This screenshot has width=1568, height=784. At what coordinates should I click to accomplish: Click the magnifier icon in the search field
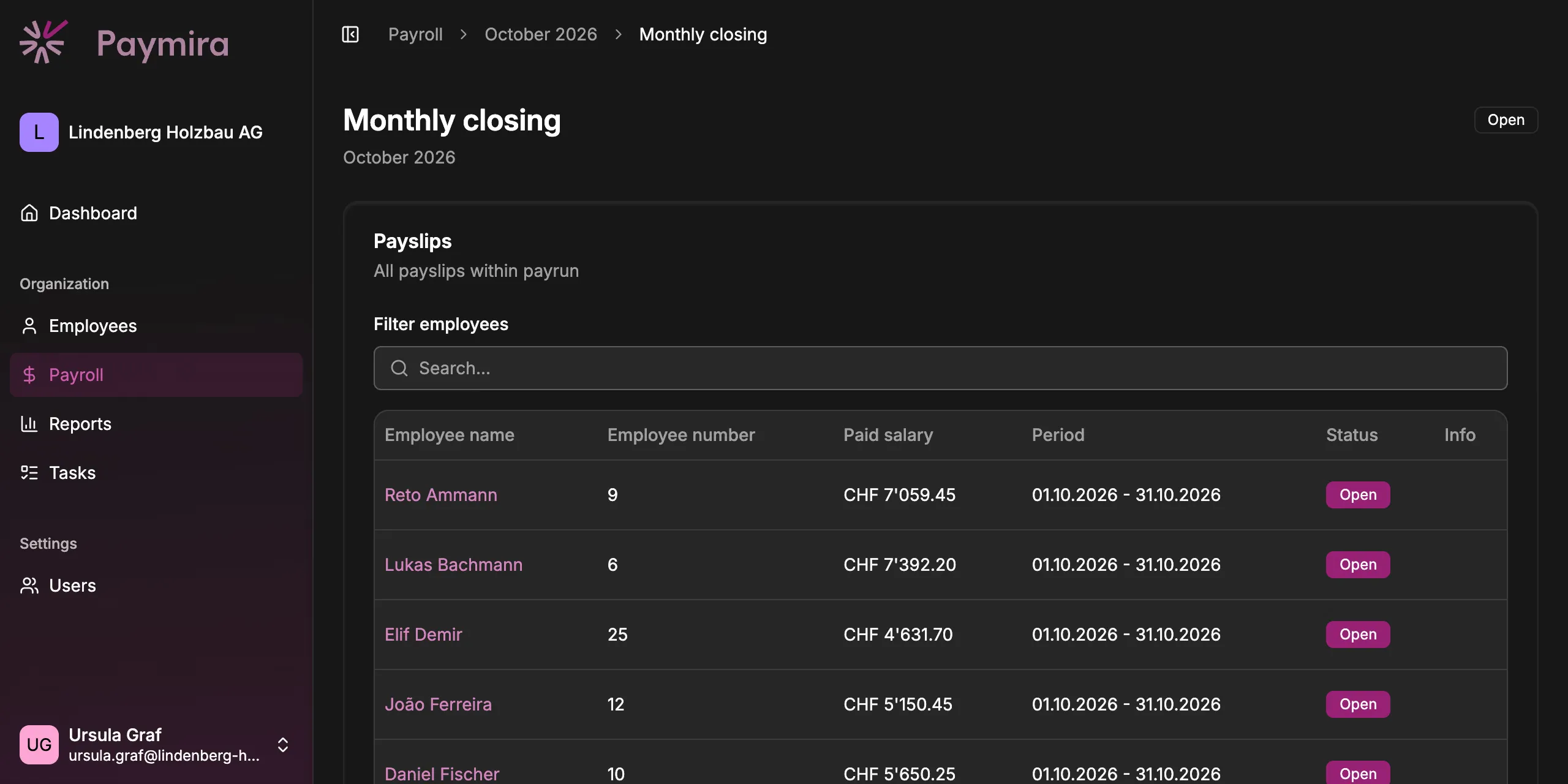399,368
